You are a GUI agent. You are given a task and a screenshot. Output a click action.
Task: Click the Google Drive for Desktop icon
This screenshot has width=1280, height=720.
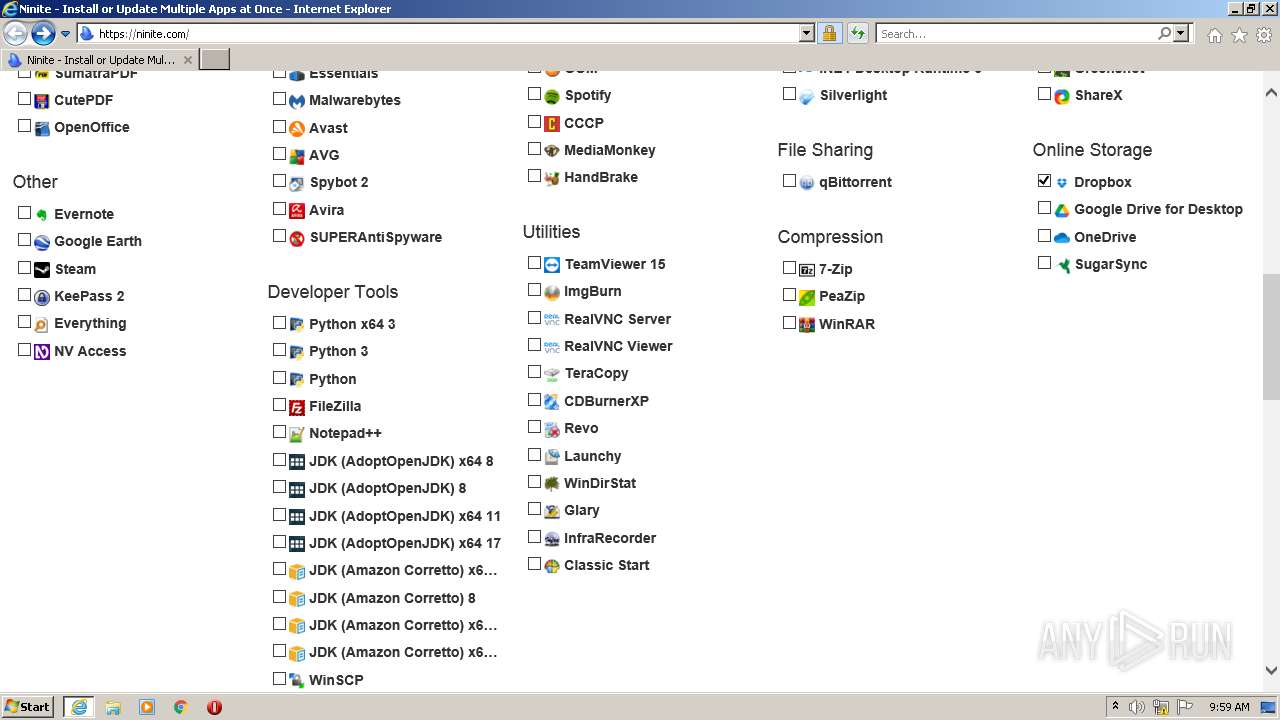pyautogui.click(x=1062, y=210)
